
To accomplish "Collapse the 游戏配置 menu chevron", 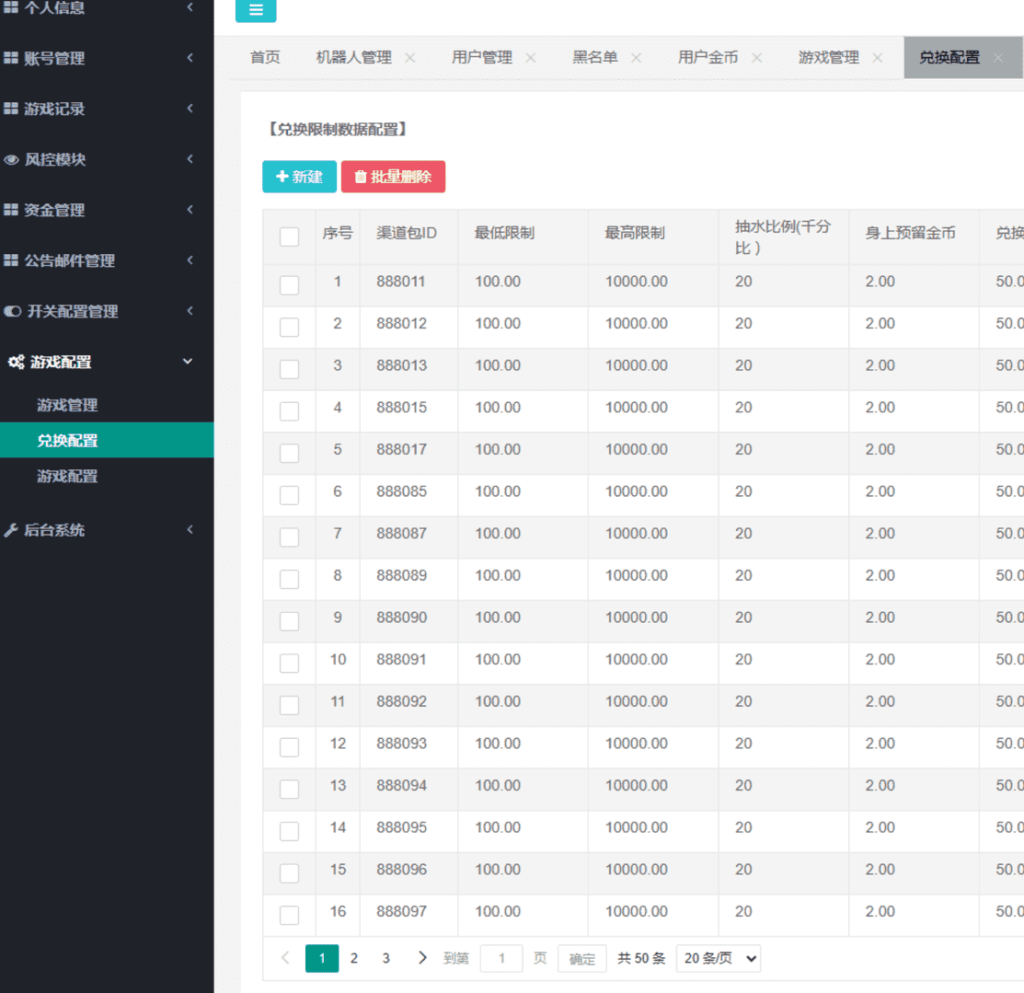I will [188, 362].
